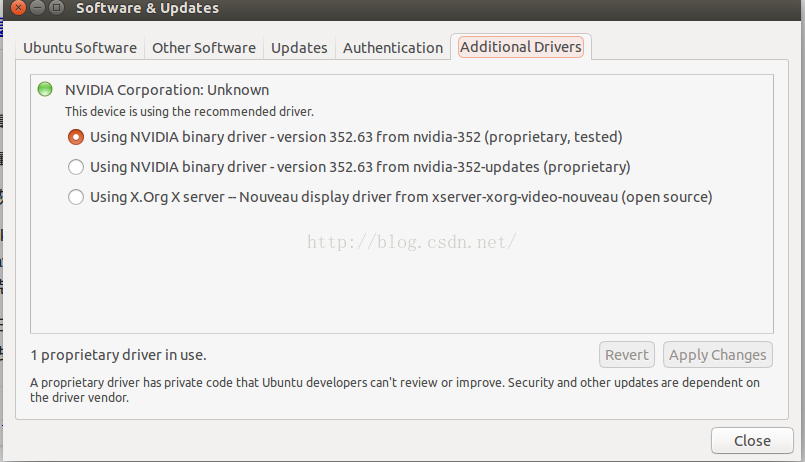Click the green driver status indicator
The height and width of the screenshot is (462, 805).
45,89
